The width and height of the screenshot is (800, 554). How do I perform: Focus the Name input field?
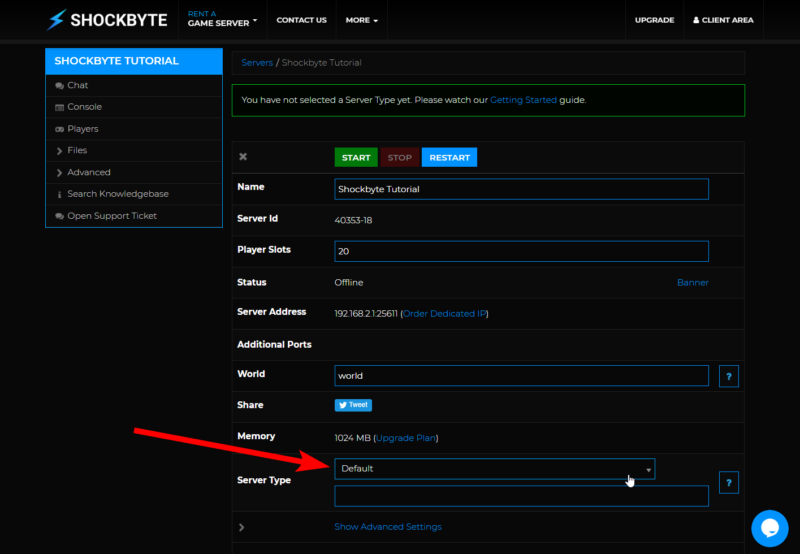click(521, 189)
